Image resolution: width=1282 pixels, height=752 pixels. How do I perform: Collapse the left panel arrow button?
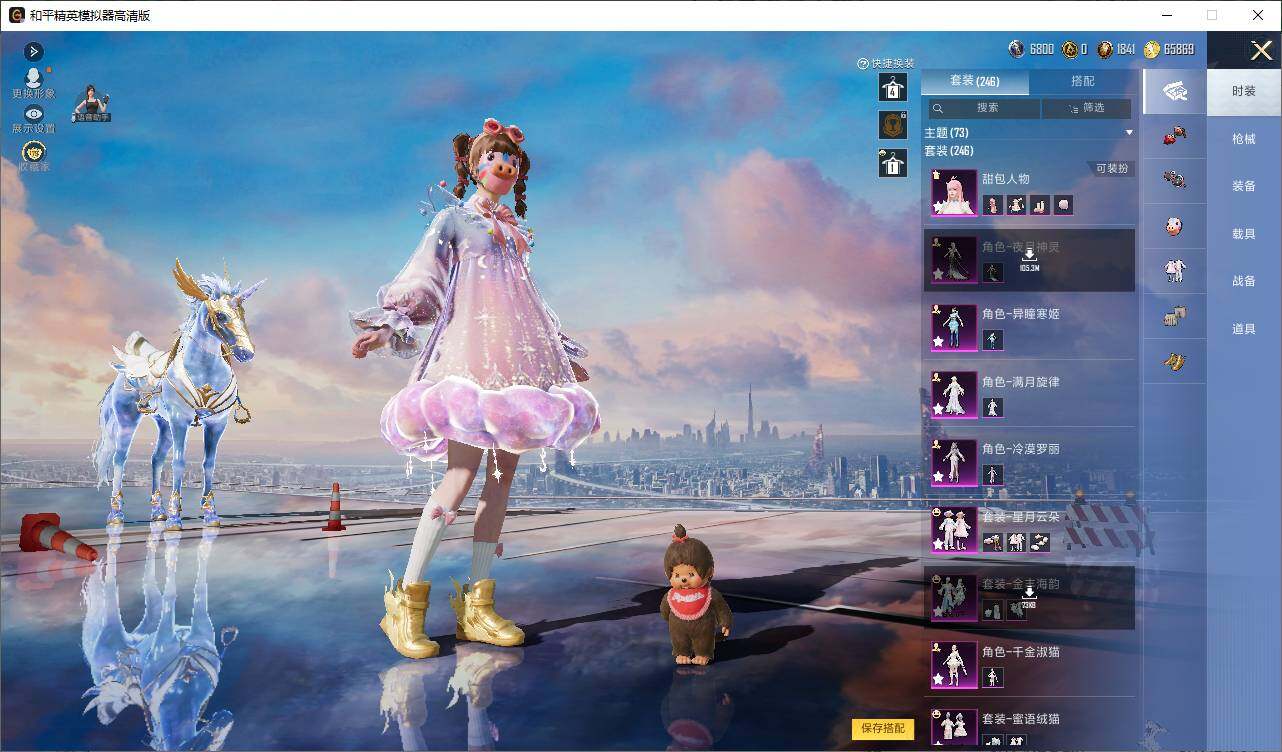point(34,51)
